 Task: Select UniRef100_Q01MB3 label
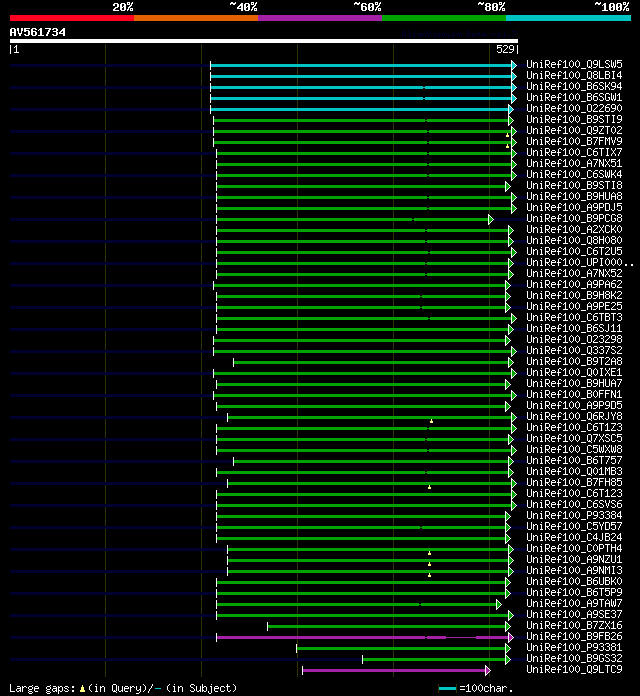[x=574, y=471]
